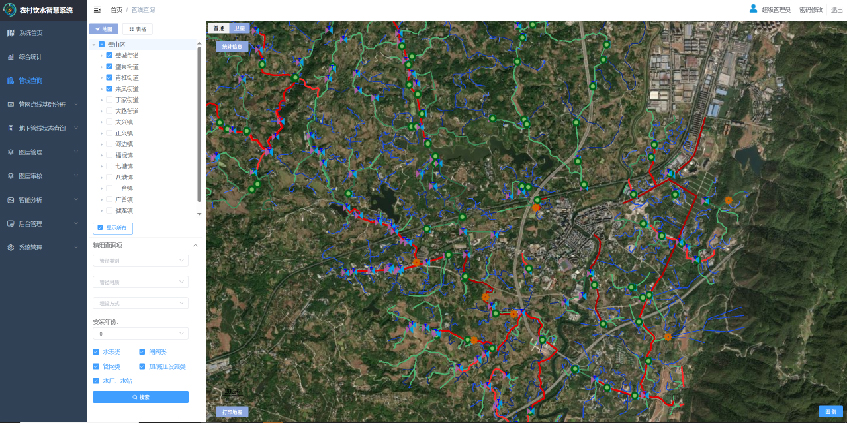Check 大兴镇 checkbox
848x424 pixels.
pyautogui.click(x=109, y=122)
